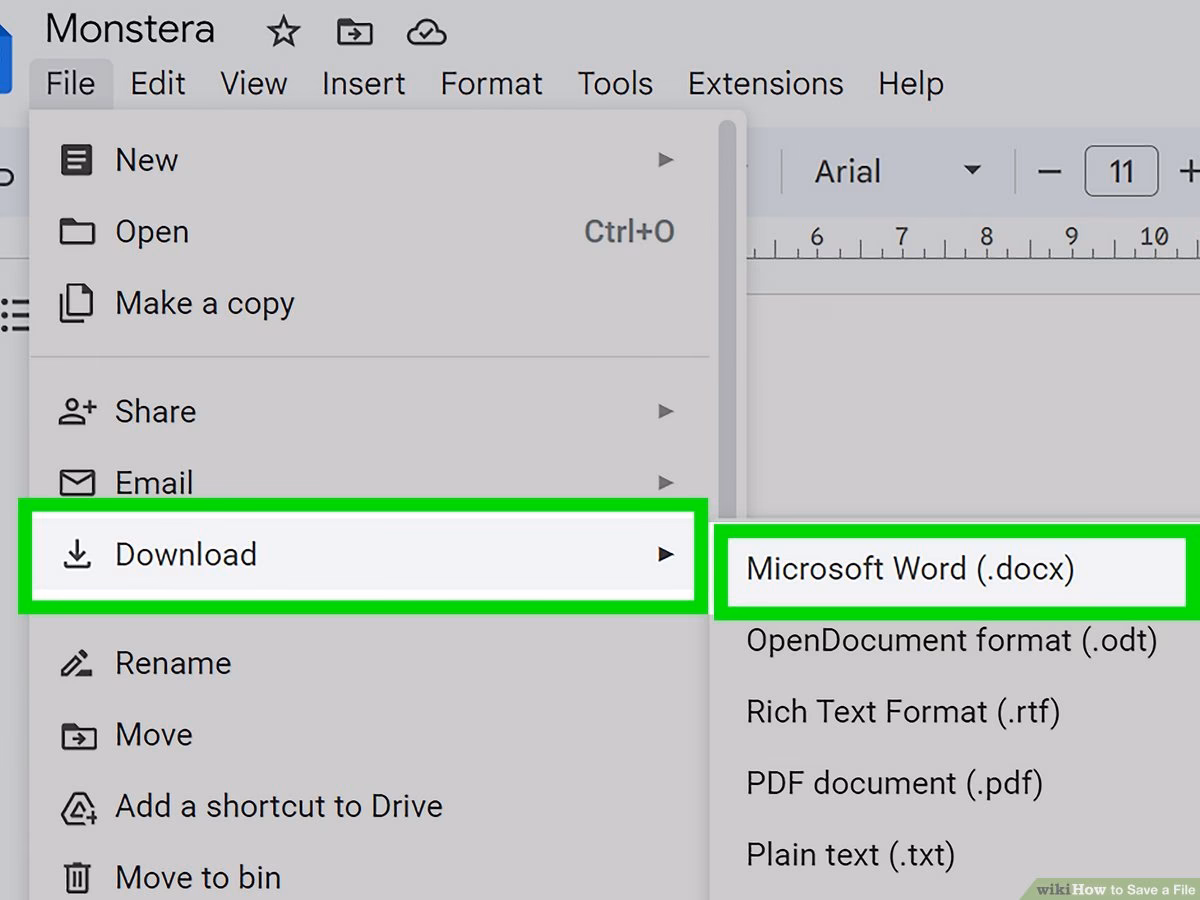Image resolution: width=1200 pixels, height=900 pixels.
Task: Click the Open folder icon
Action: pyautogui.click(x=77, y=232)
